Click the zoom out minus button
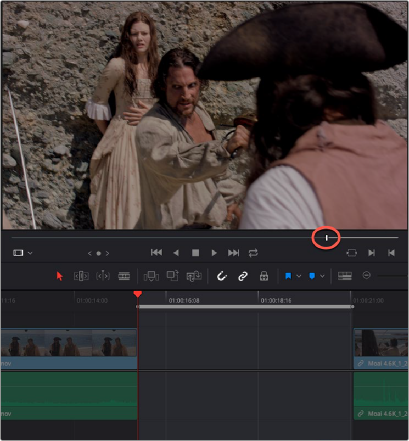This screenshot has height=441, width=409. pyautogui.click(x=366, y=275)
